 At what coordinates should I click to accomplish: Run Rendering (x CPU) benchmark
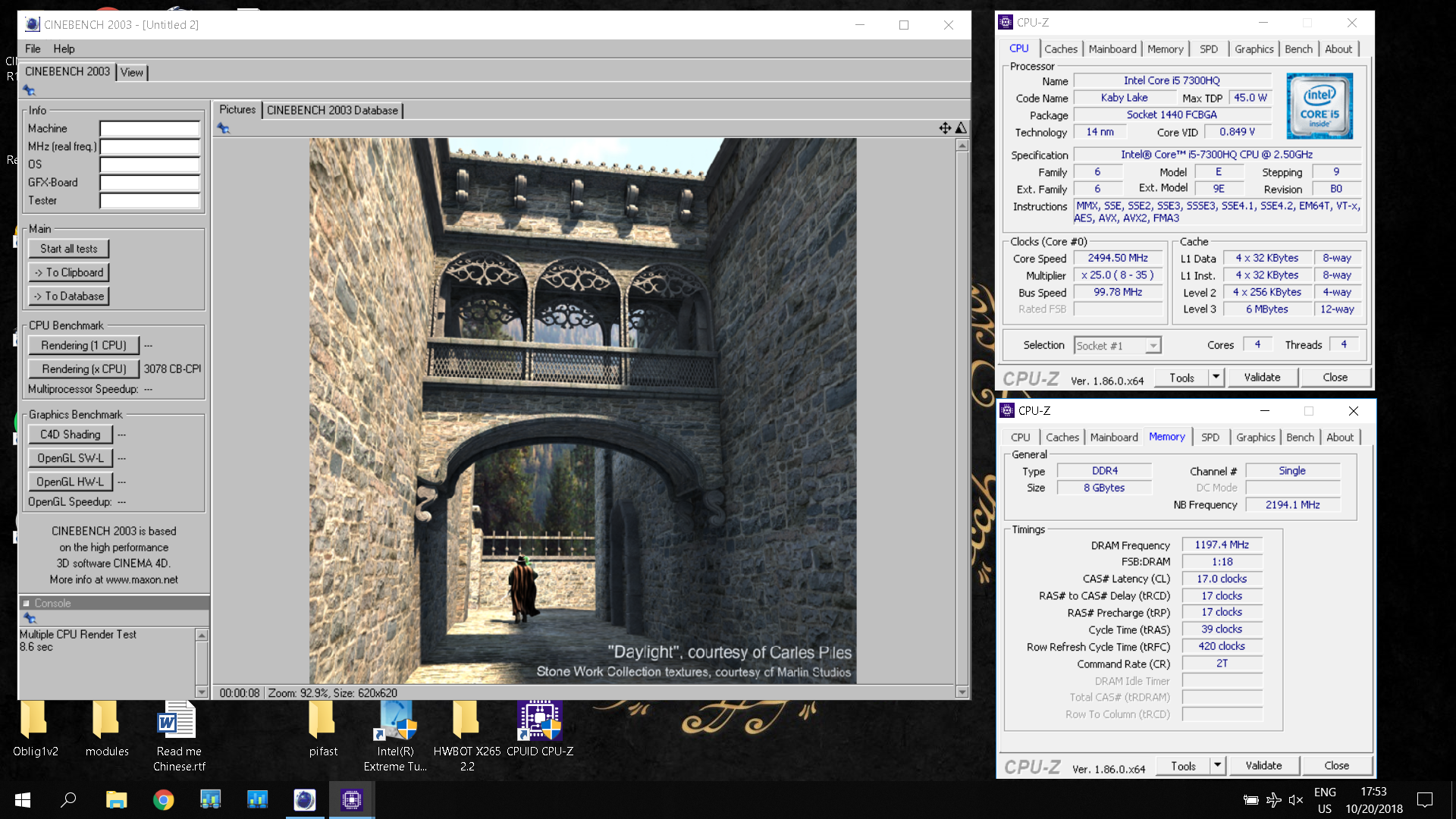point(83,369)
